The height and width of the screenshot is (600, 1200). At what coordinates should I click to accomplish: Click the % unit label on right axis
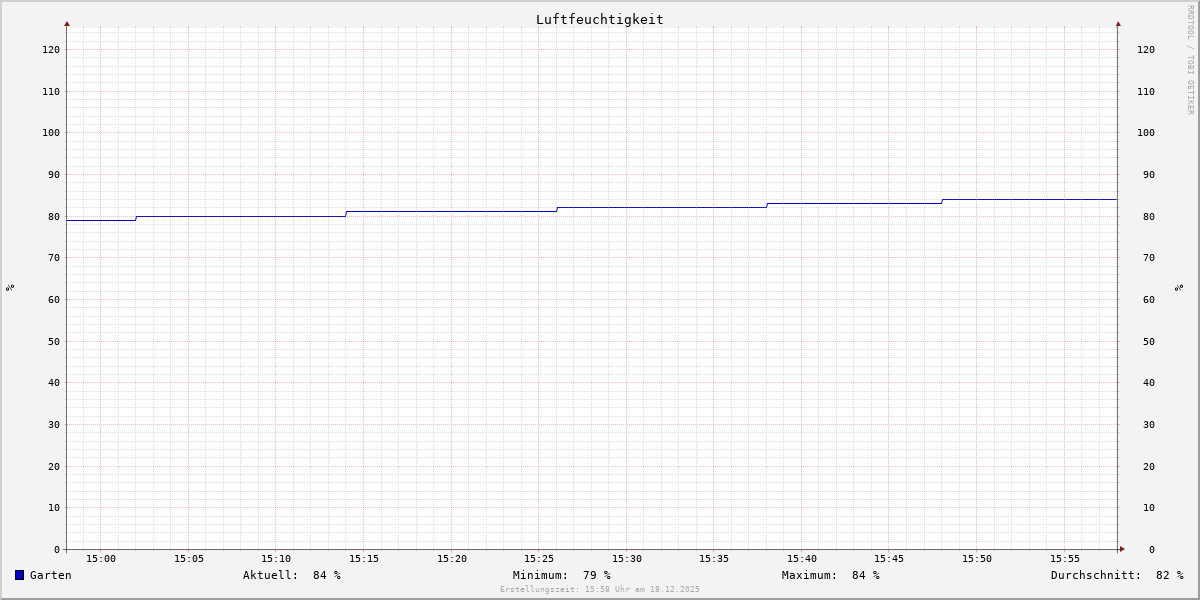pyautogui.click(x=1179, y=287)
